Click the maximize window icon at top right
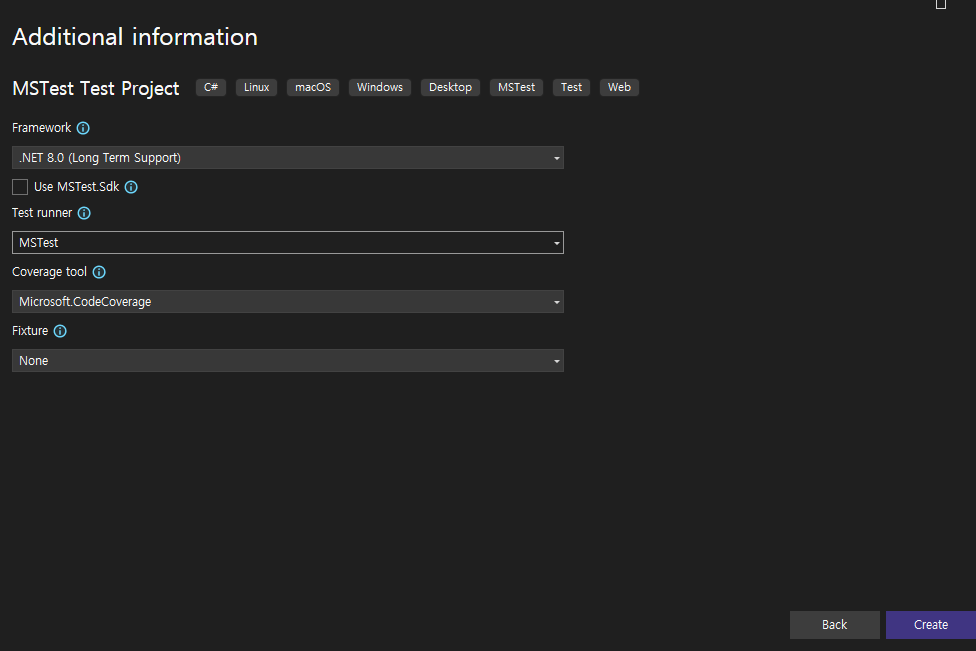 point(941,4)
